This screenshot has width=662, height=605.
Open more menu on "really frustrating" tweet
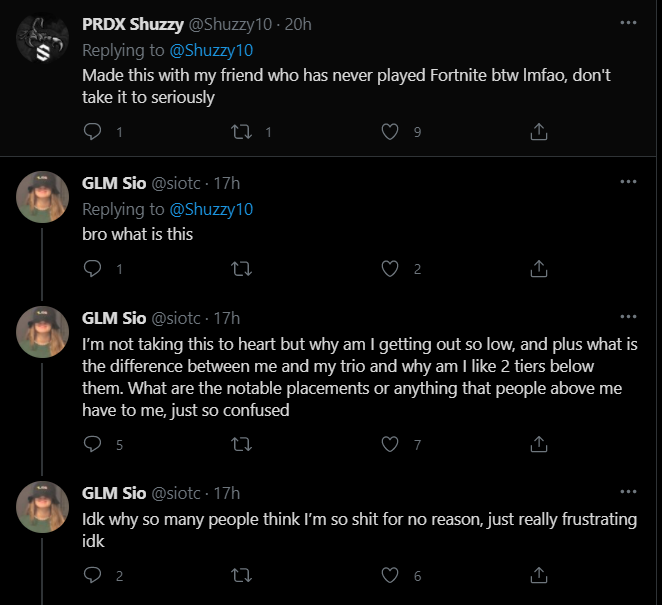(x=628, y=493)
